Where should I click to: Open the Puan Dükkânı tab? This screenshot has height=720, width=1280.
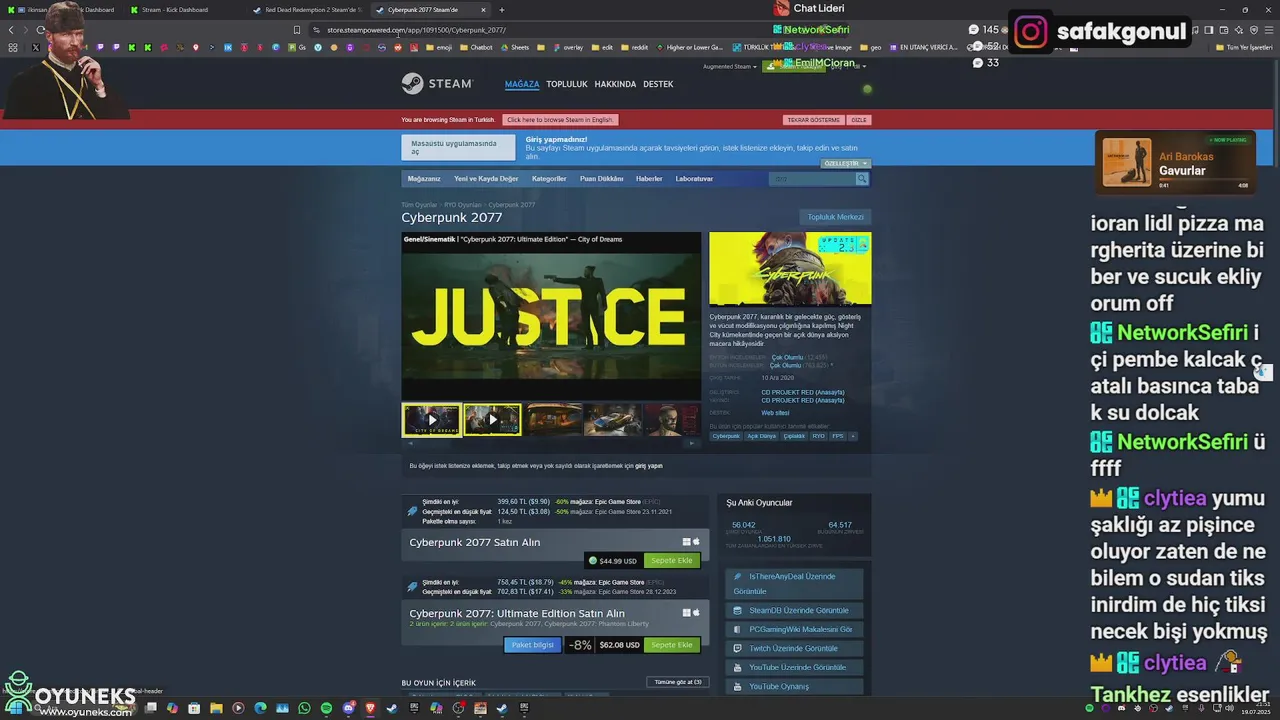pos(602,179)
